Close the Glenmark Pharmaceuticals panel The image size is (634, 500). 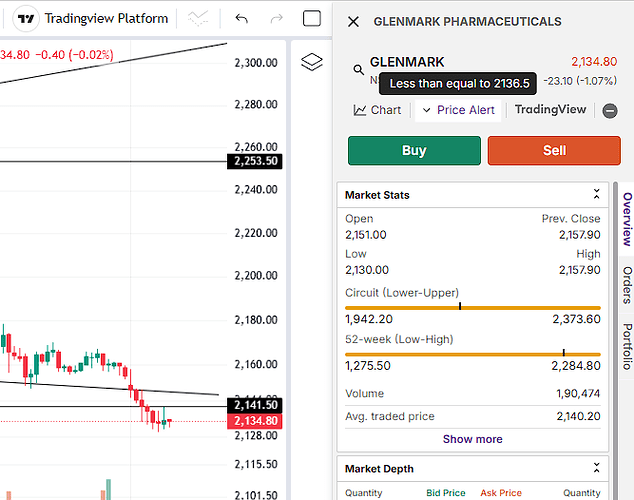tap(353, 22)
